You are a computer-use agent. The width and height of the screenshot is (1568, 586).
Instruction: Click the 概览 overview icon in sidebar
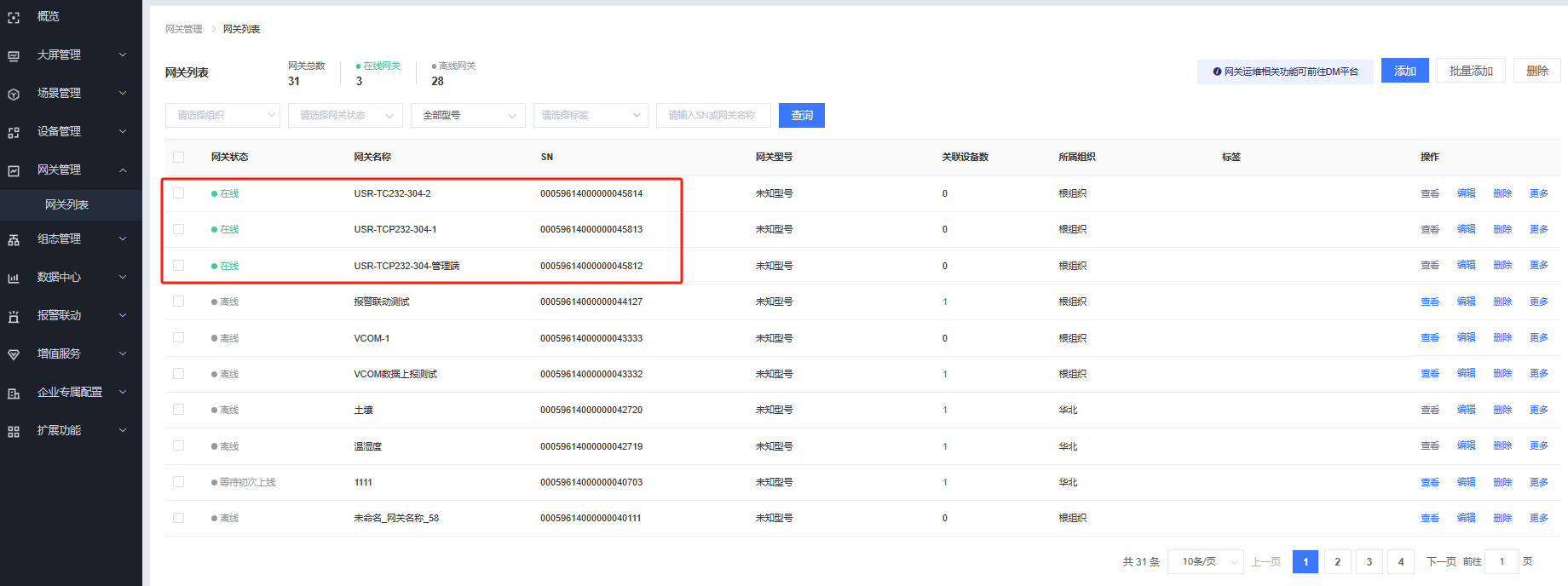coord(14,17)
